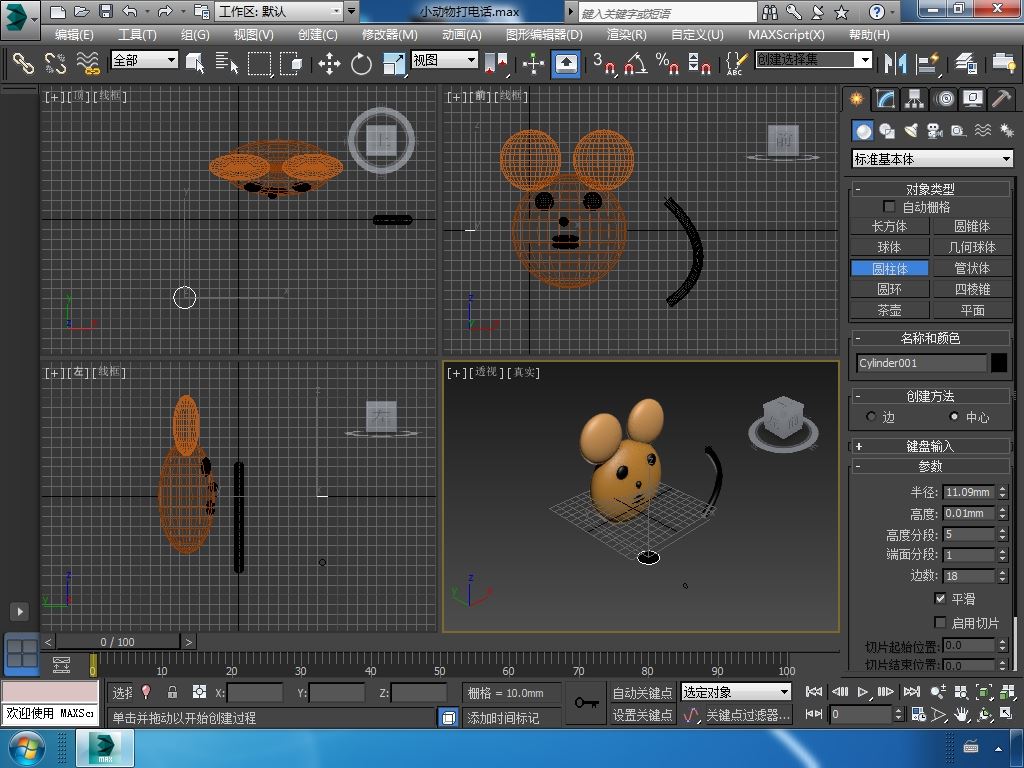
Task: Open the 视图 reference coordinate dropdown
Action: point(444,60)
